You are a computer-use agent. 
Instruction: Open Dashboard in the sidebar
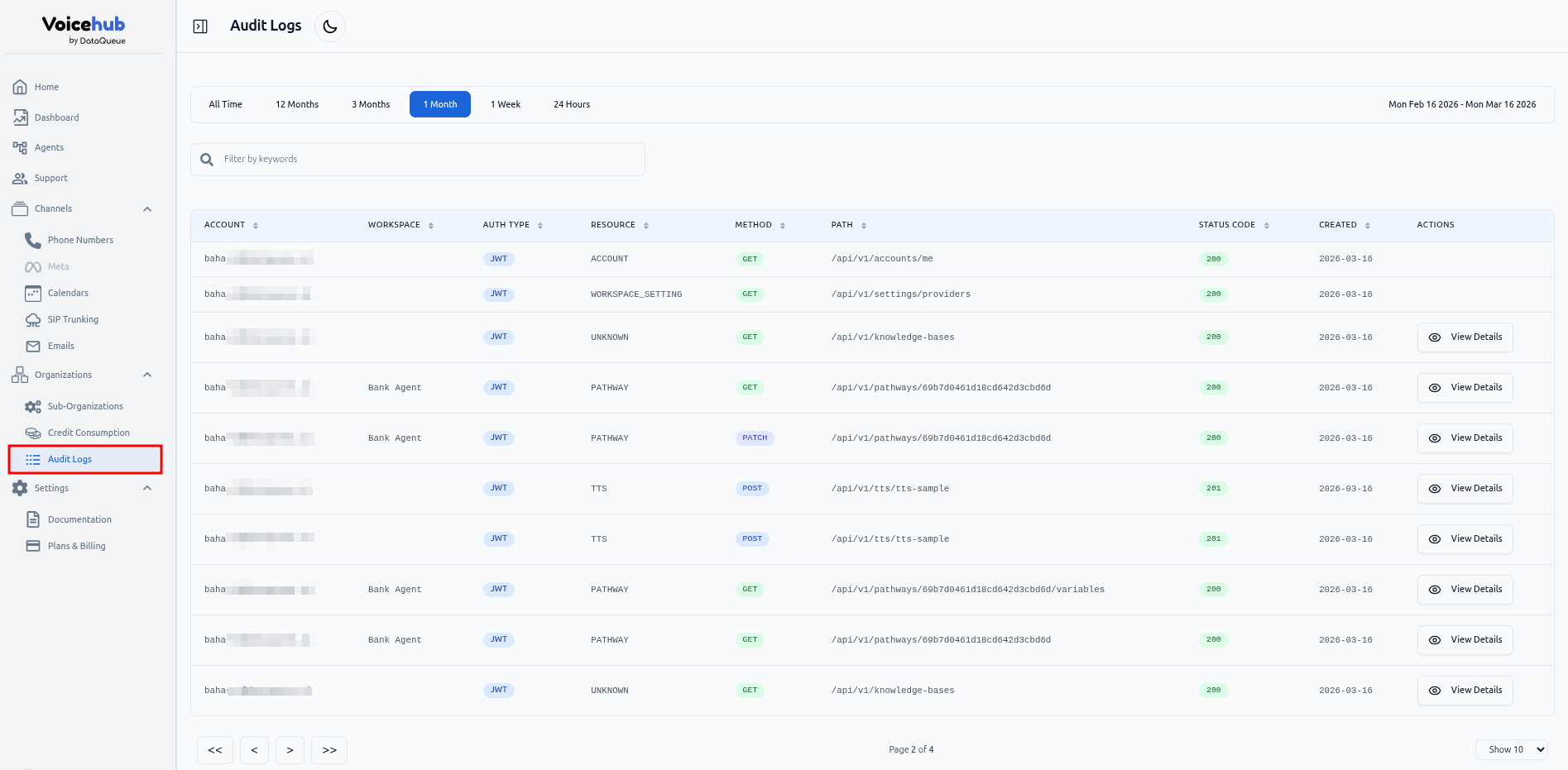[x=56, y=117]
